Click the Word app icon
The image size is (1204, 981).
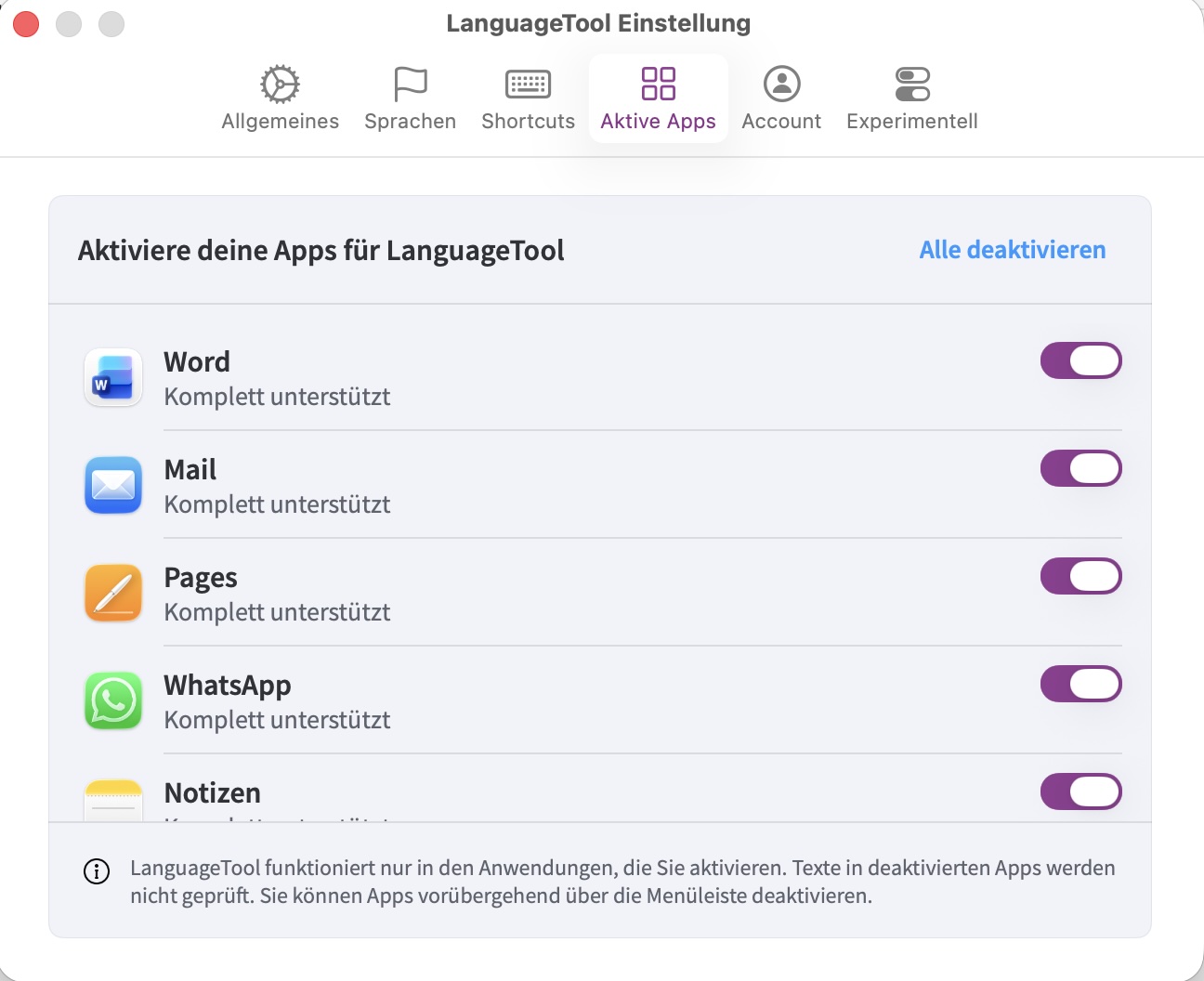pyautogui.click(x=113, y=378)
